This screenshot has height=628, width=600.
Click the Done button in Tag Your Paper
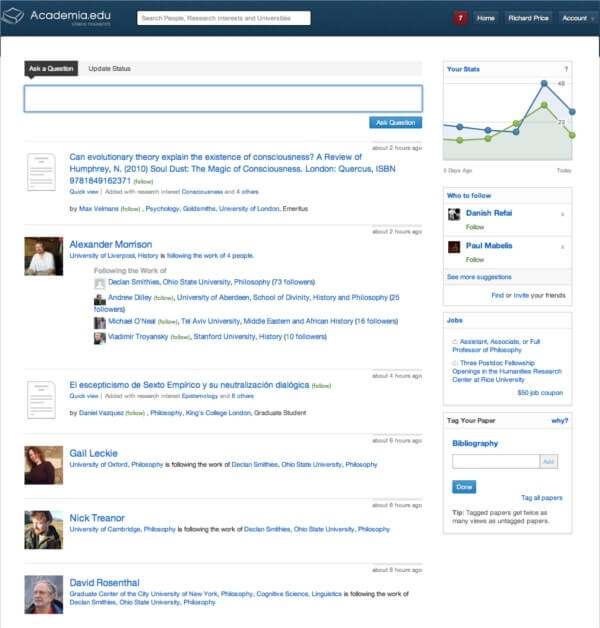(x=464, y=486)
